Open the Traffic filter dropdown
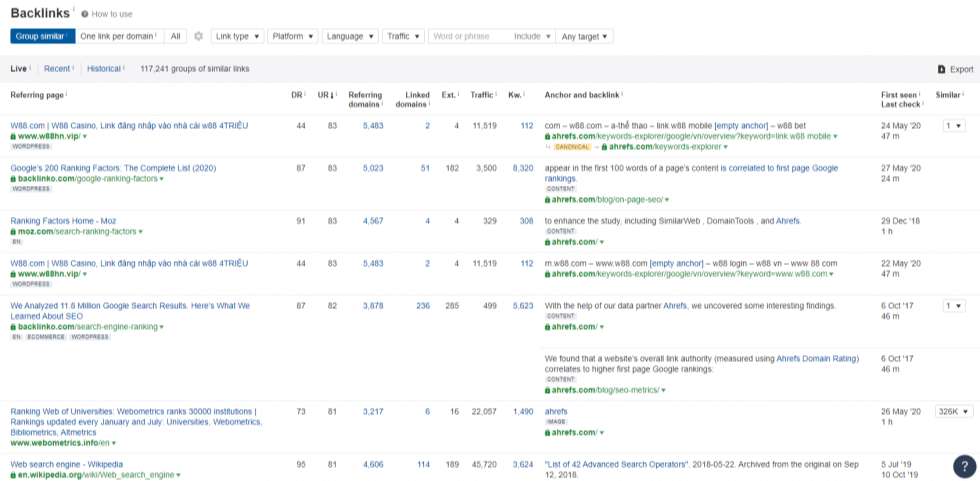 pos(403,36)
